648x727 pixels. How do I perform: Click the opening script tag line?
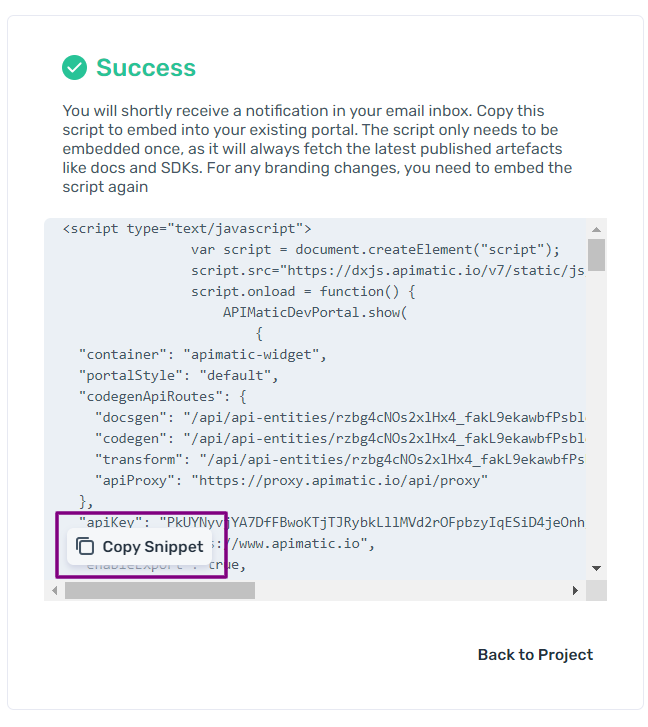pos(187,229)
